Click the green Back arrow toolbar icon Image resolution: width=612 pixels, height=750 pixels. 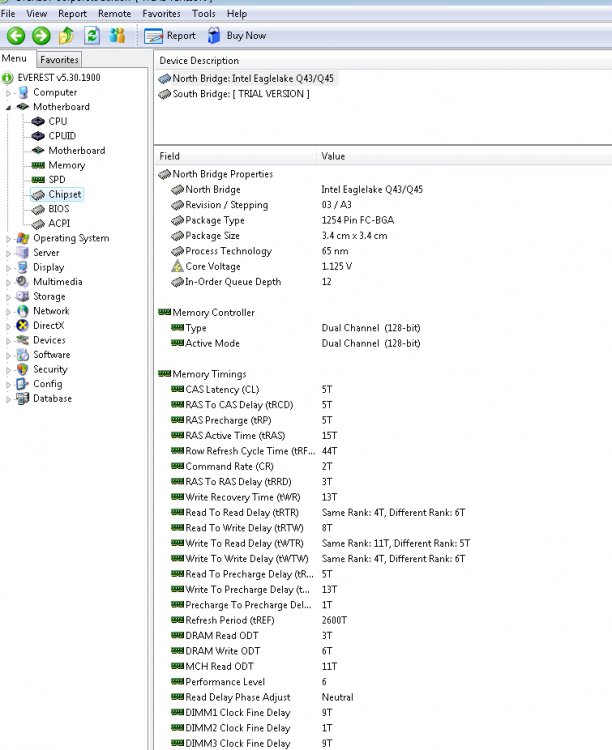15,36
